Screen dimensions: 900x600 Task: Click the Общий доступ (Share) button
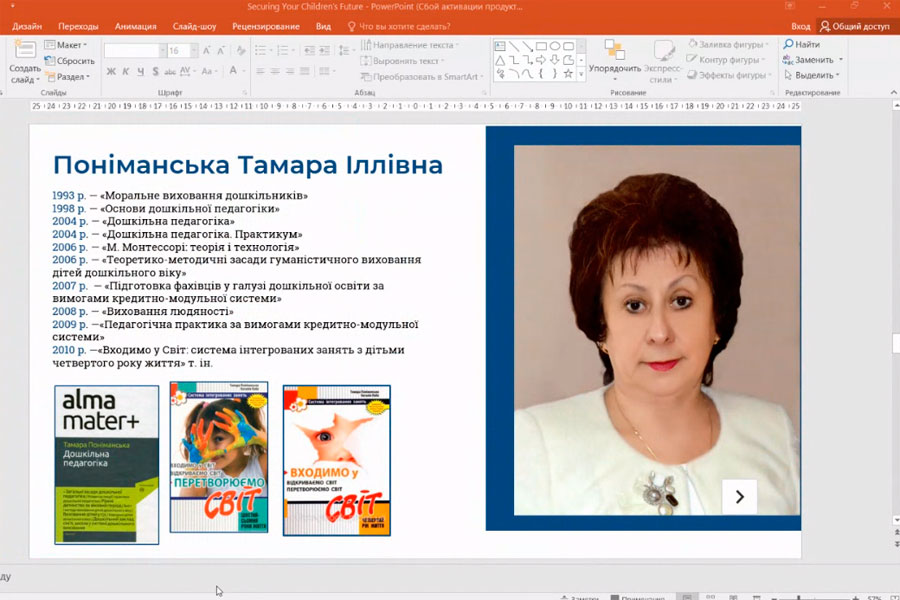coord(855,26)
